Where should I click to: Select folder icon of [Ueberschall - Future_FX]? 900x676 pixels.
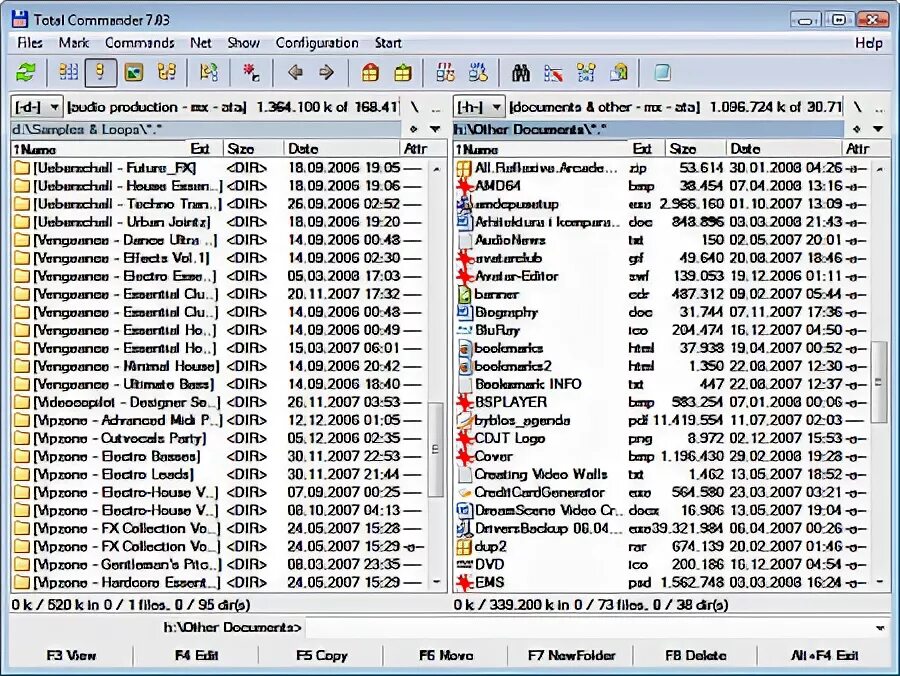(21, 168)
